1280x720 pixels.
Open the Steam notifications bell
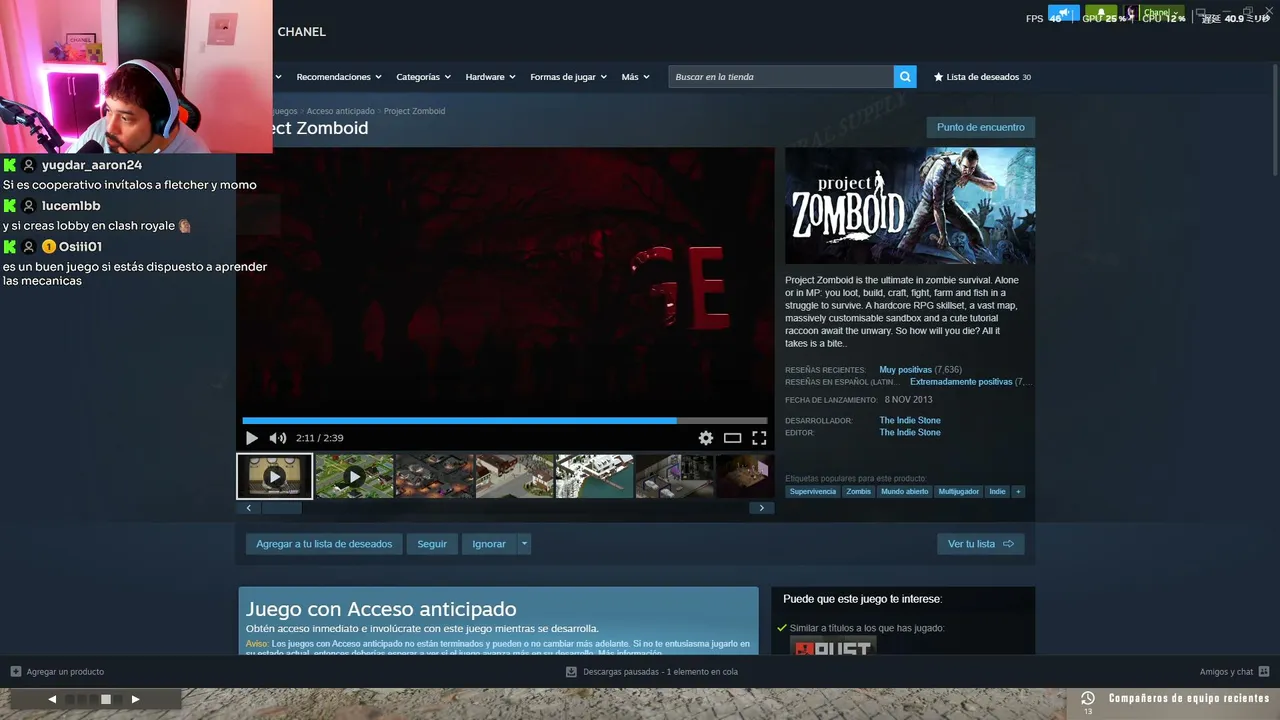pos(1101,13)
